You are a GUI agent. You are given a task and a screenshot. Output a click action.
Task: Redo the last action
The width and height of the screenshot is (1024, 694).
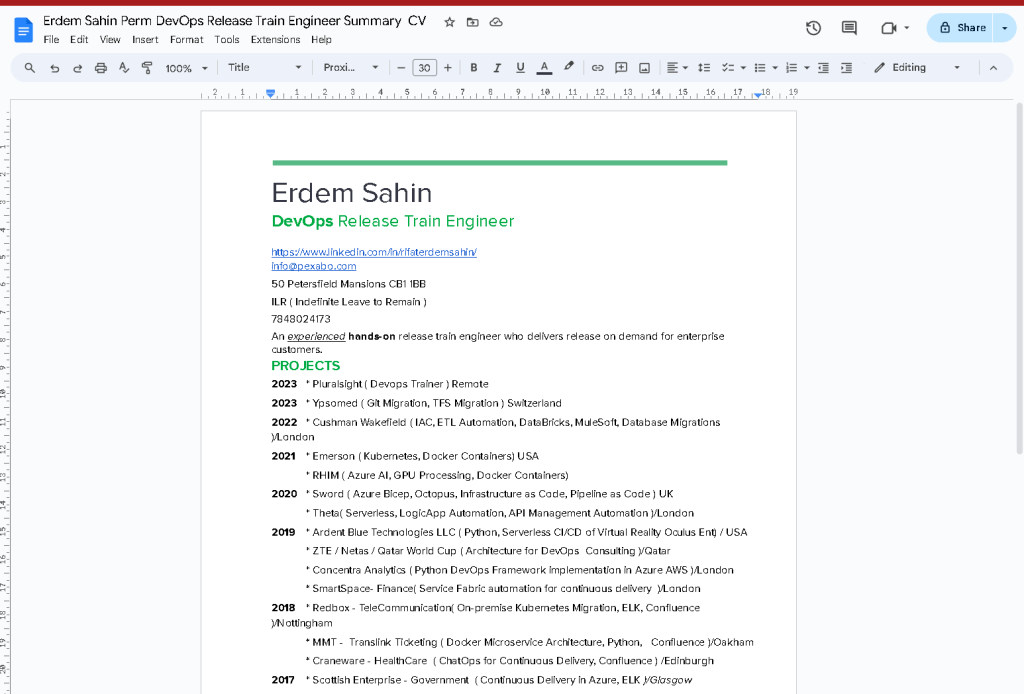click(x=77, y=68)
